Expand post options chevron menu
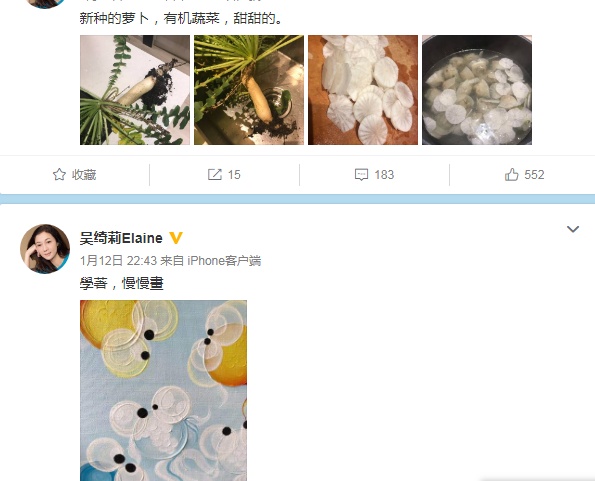Image resolution: width=595 pixels, height=481 pixels. click(x=573, y=229)
